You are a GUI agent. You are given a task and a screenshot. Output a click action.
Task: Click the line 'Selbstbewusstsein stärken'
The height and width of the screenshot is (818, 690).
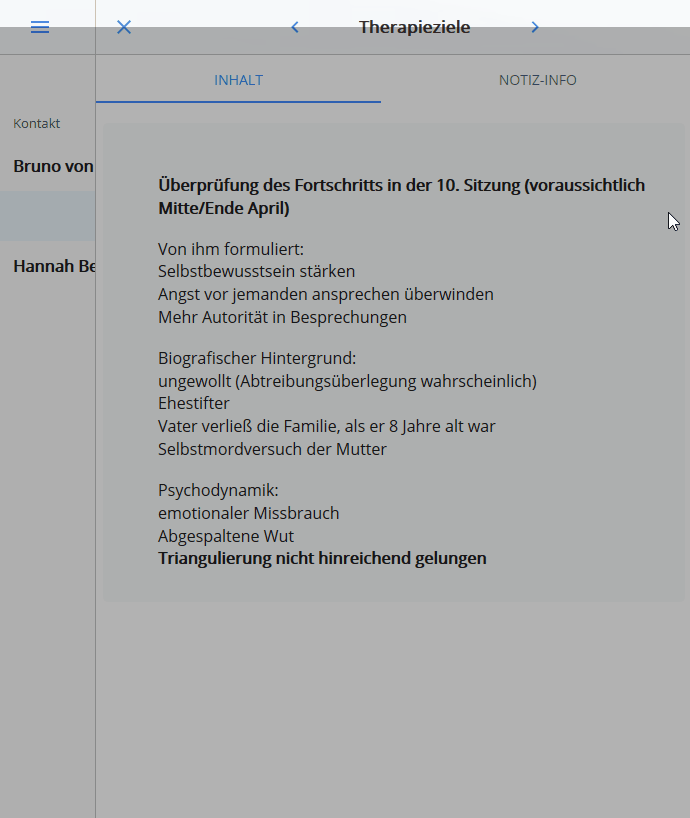(257, 271)
